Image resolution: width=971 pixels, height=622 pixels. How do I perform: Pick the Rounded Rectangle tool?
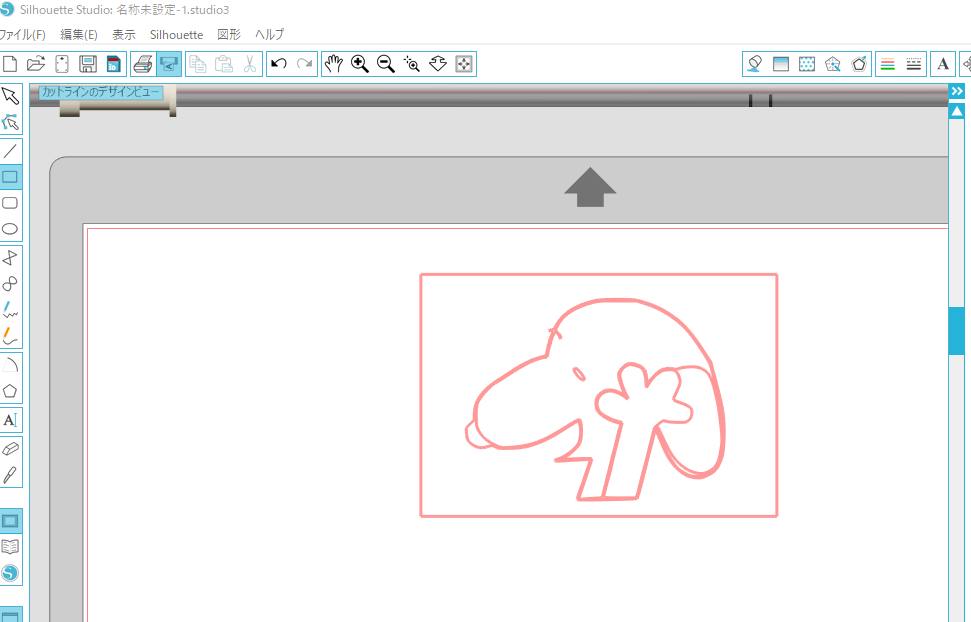(x=11, y=203)
